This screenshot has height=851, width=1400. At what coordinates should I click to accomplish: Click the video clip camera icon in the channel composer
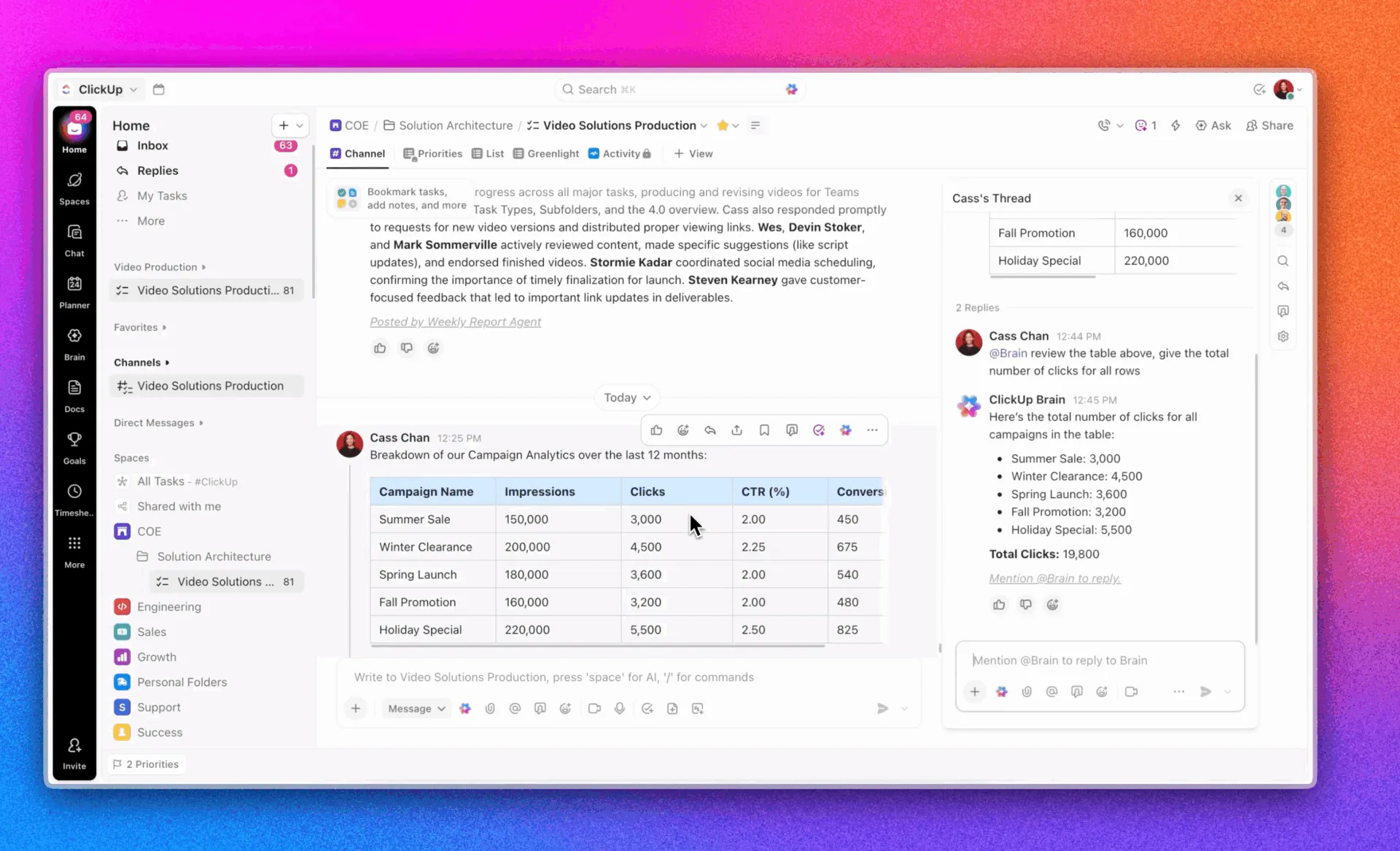pos(594,708)
